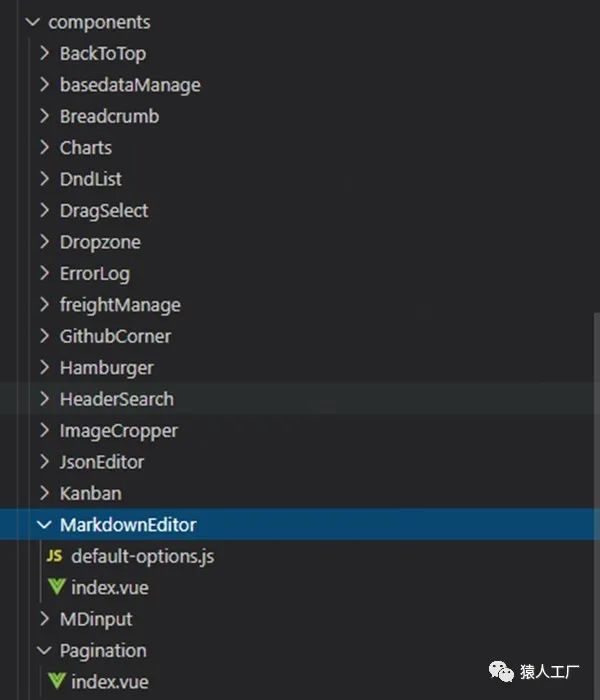Open index.vue inside Pagination

(110, 682)
